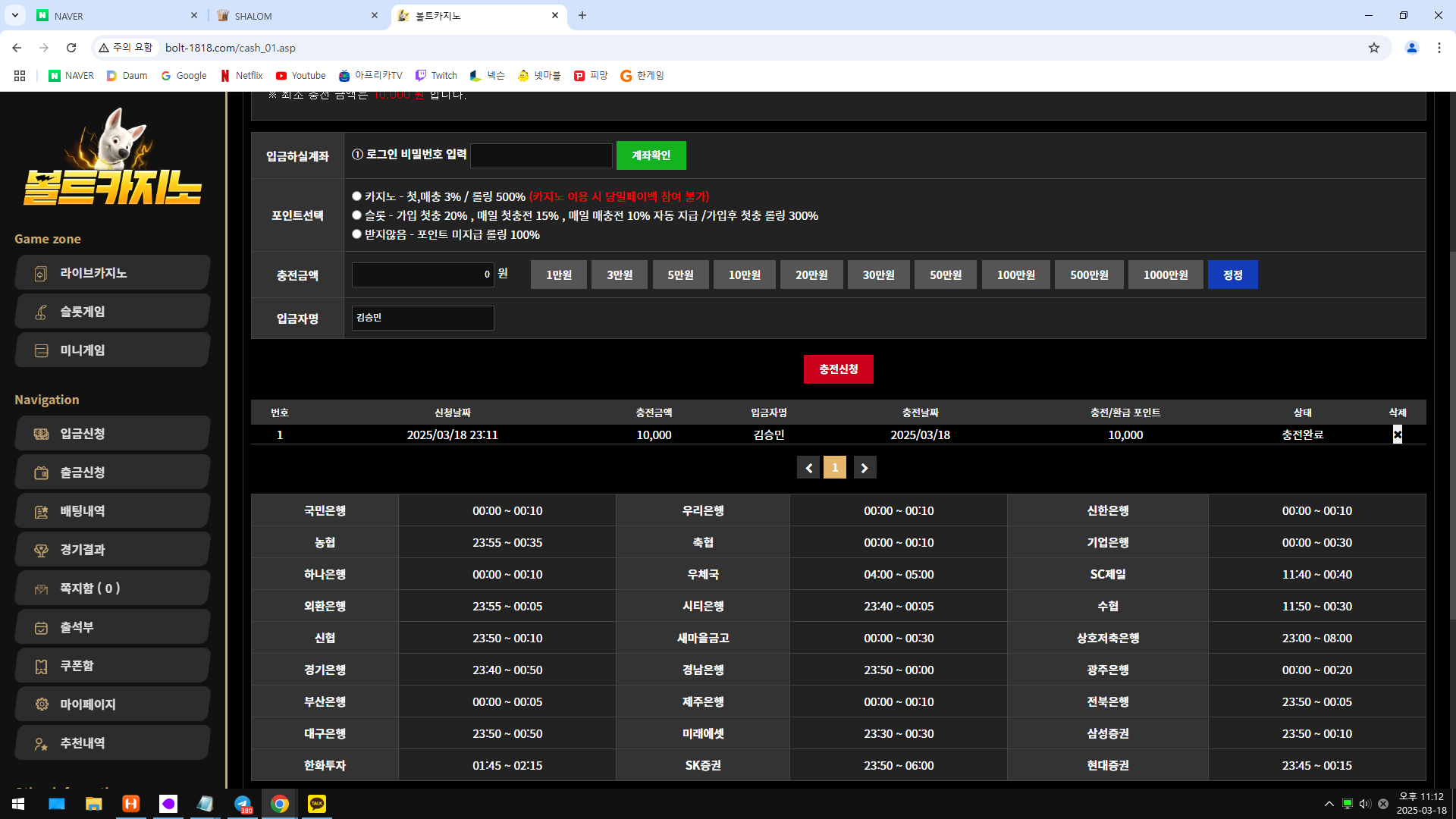Open the tab search chevron
Image resolution: width=1456 pixels, height=819 pixels.
14,15
